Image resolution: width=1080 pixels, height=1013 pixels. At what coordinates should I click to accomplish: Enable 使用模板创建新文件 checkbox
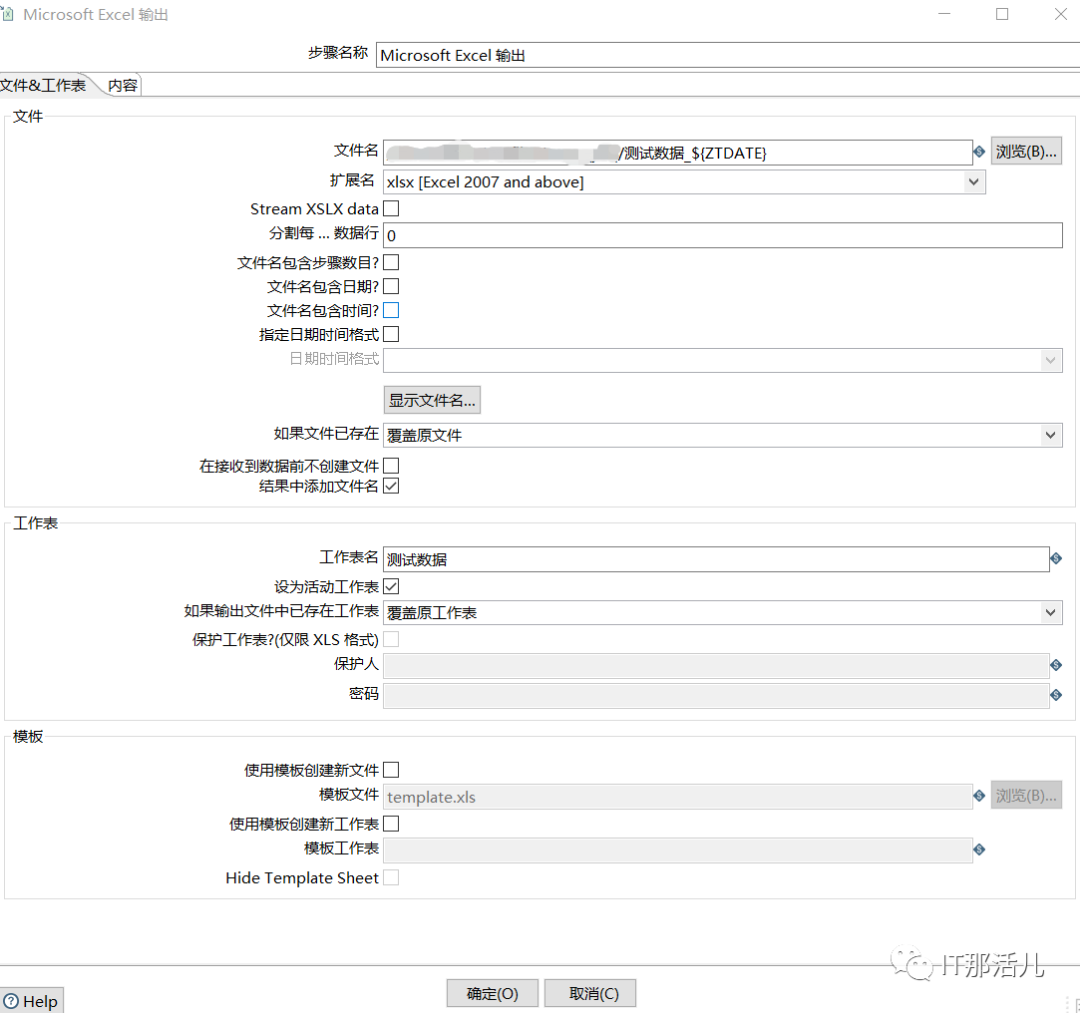tap(391, 770)
